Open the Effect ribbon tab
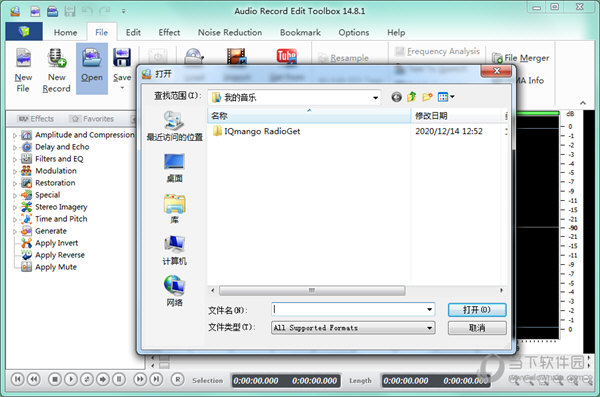 click(169, 33)
